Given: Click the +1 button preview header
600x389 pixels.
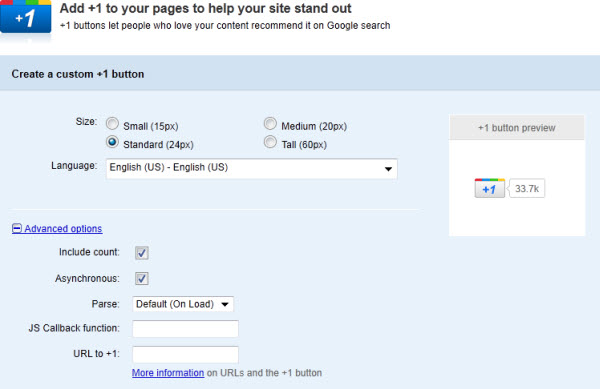Looking at the screenshot, I should click(x=517, y=128).
